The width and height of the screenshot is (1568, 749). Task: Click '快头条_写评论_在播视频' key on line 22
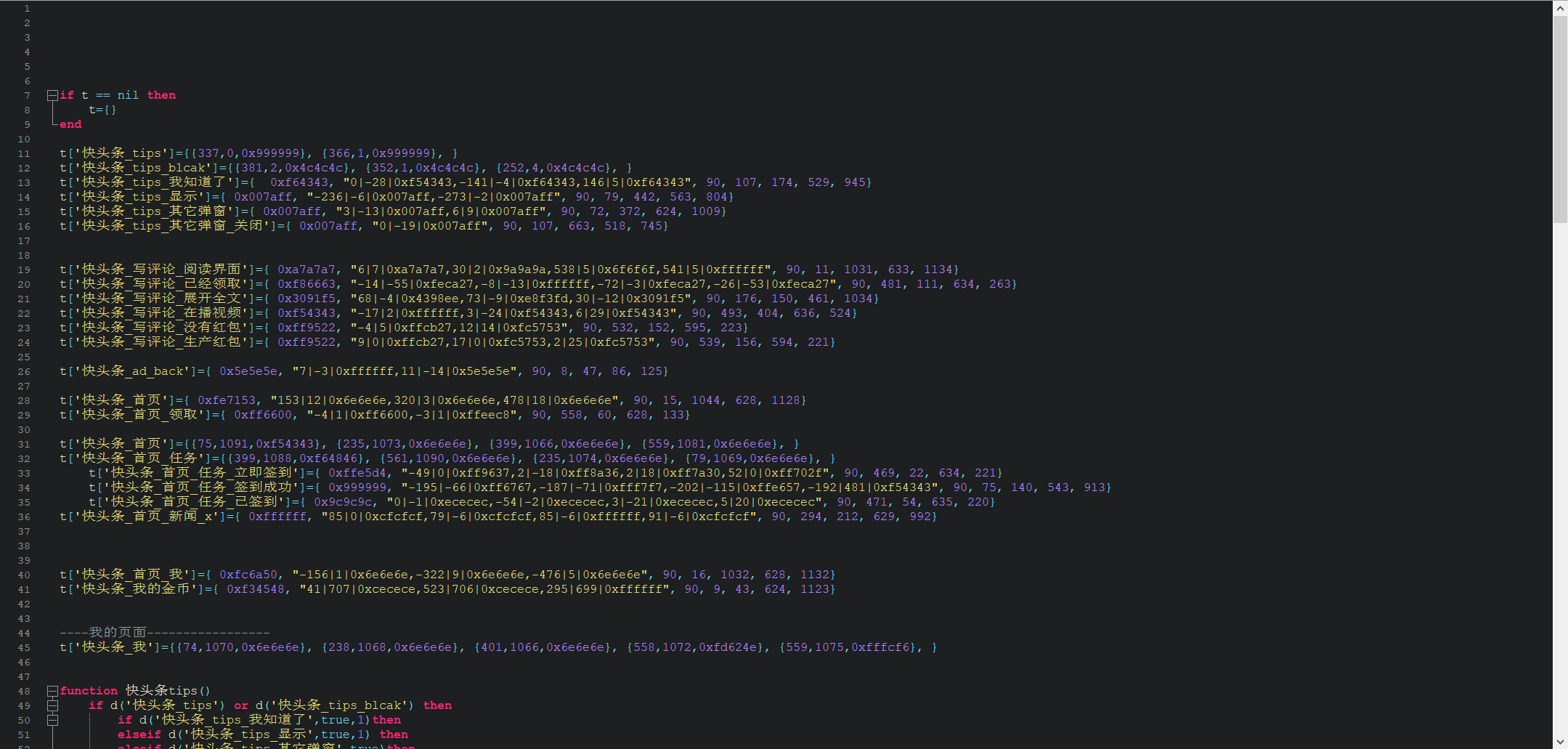[x=161, y=313]
